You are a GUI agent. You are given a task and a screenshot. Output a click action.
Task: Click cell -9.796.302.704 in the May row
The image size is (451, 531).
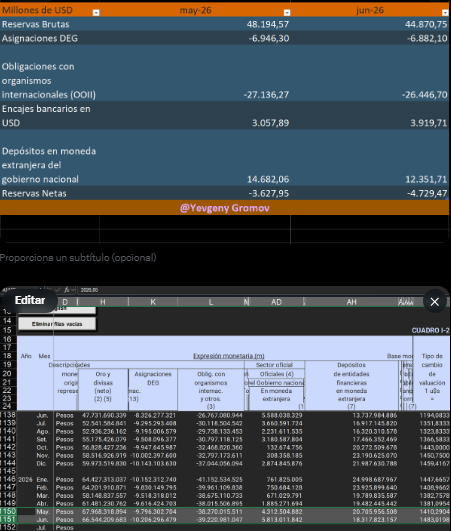(155, 512)
